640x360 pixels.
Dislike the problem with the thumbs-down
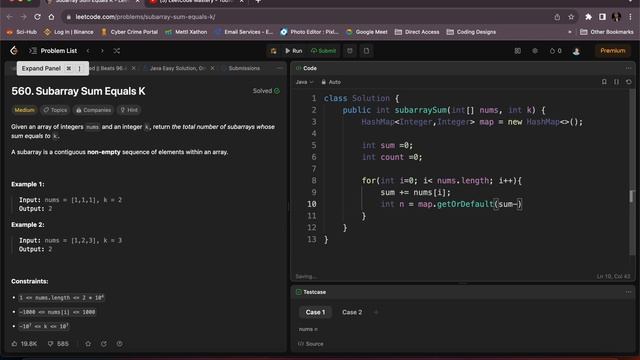pos(58,344)
